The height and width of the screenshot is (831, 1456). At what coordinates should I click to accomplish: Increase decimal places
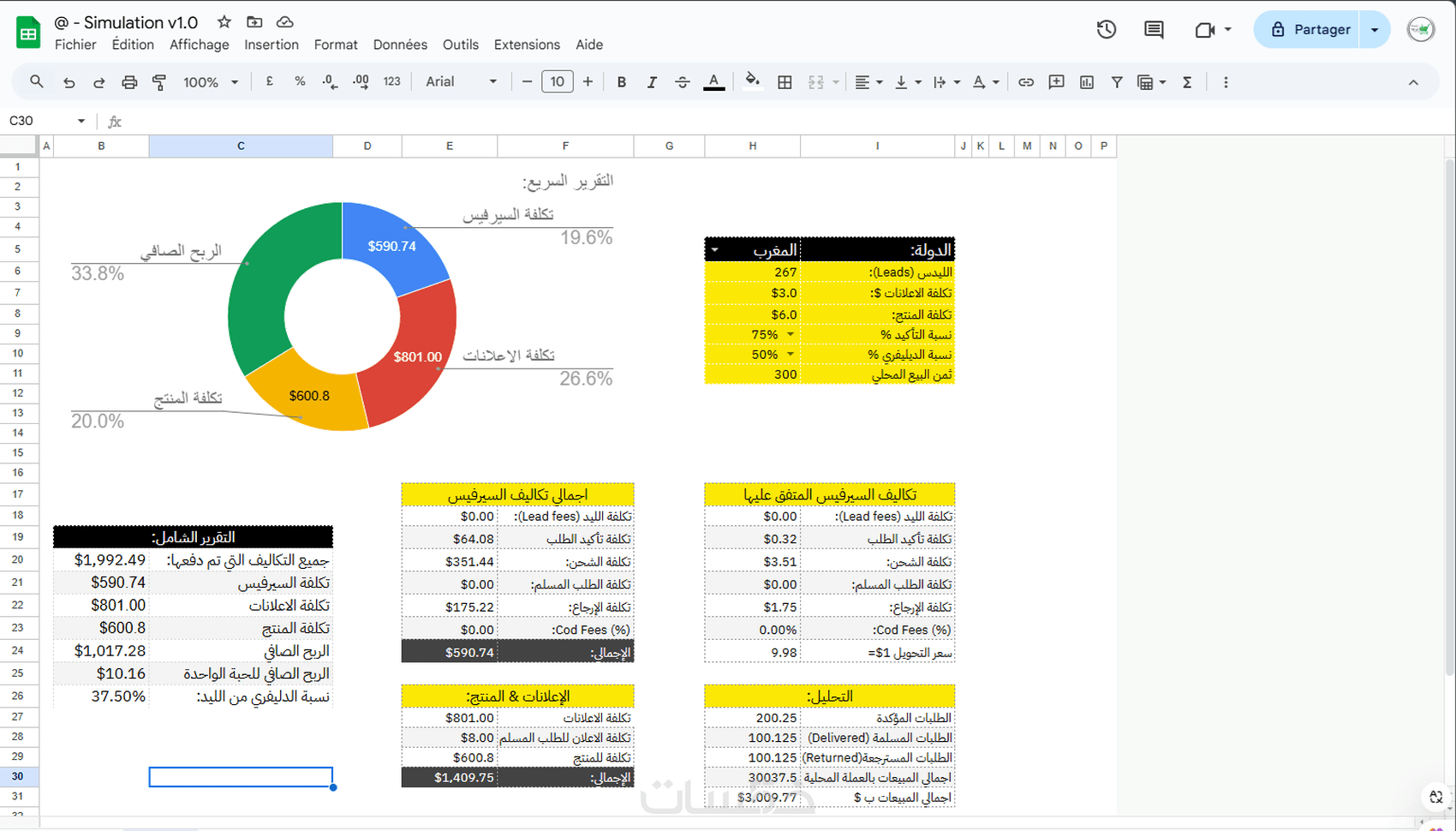click(x=361, y=82)
